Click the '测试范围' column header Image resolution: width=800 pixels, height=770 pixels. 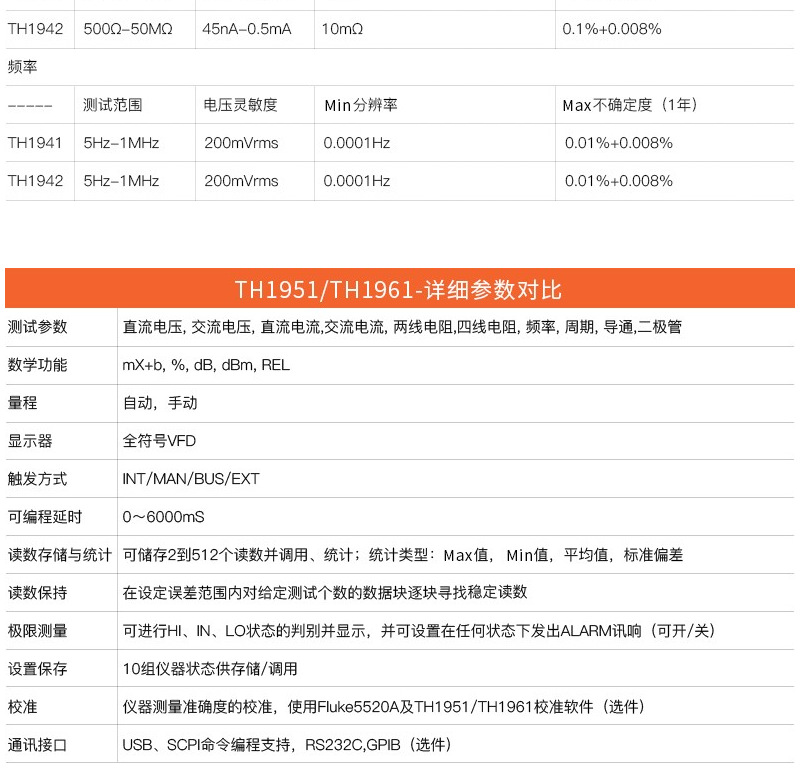pyautogui.click(x=113, y=105)
